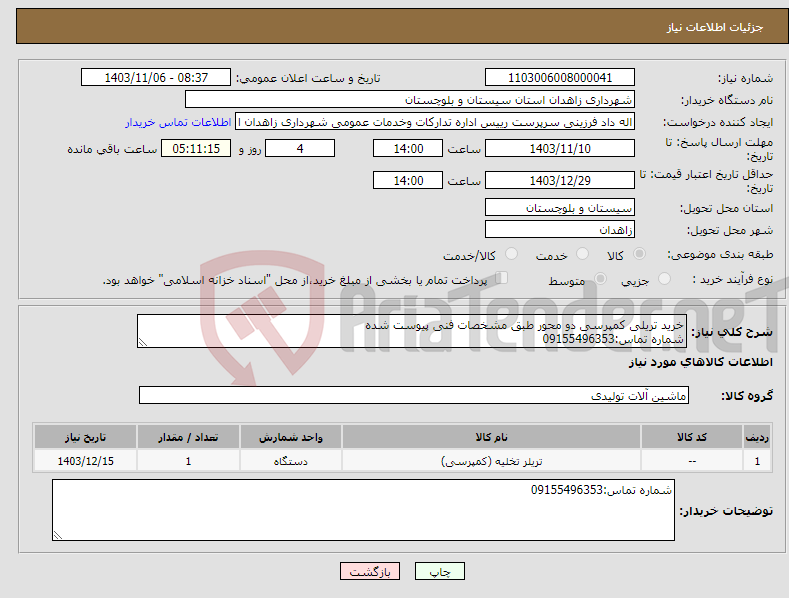789x598 pixels.
Task: Click the تاریخ نیاز column header
Action: (86, 437)
